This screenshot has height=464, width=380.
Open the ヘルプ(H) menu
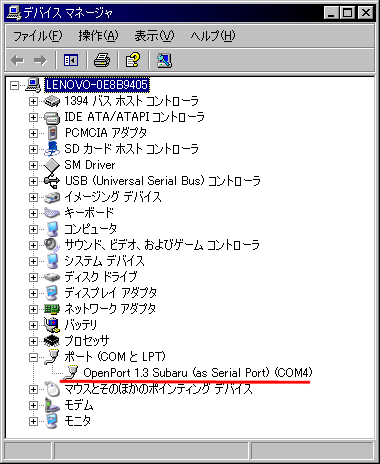coord(213,36)
